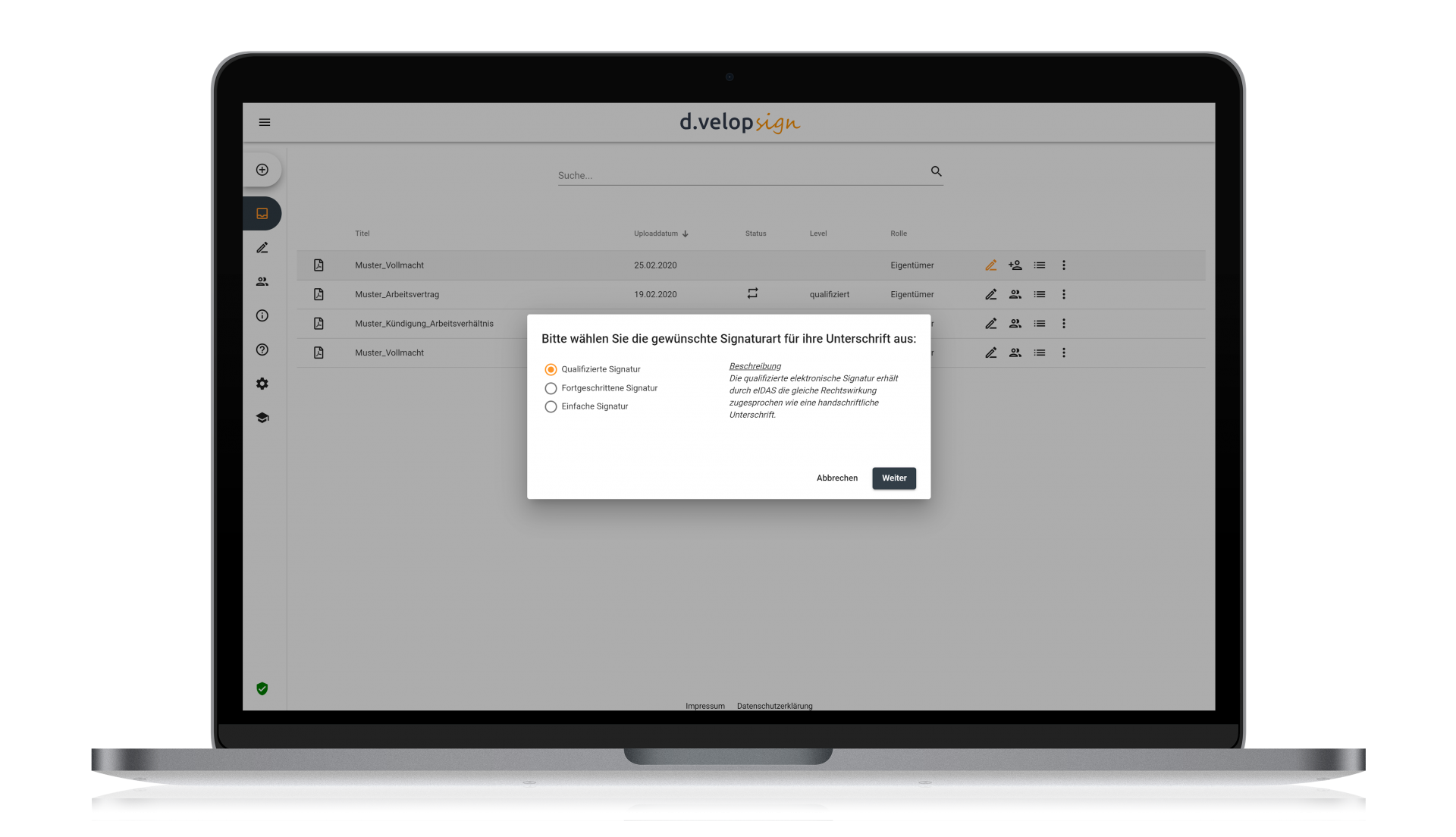Open the signature pen sidebar icon
The height and width of the screenshot is (837, 1456).
coord(262,248)
